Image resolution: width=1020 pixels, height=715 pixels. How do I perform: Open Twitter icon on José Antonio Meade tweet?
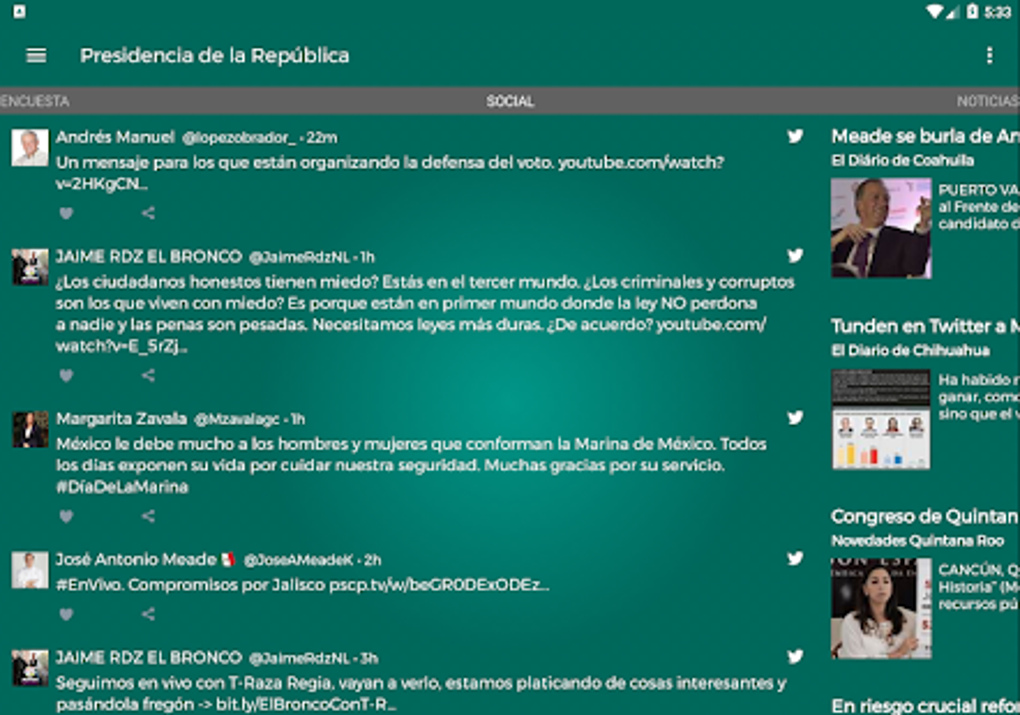coord(795,558)
